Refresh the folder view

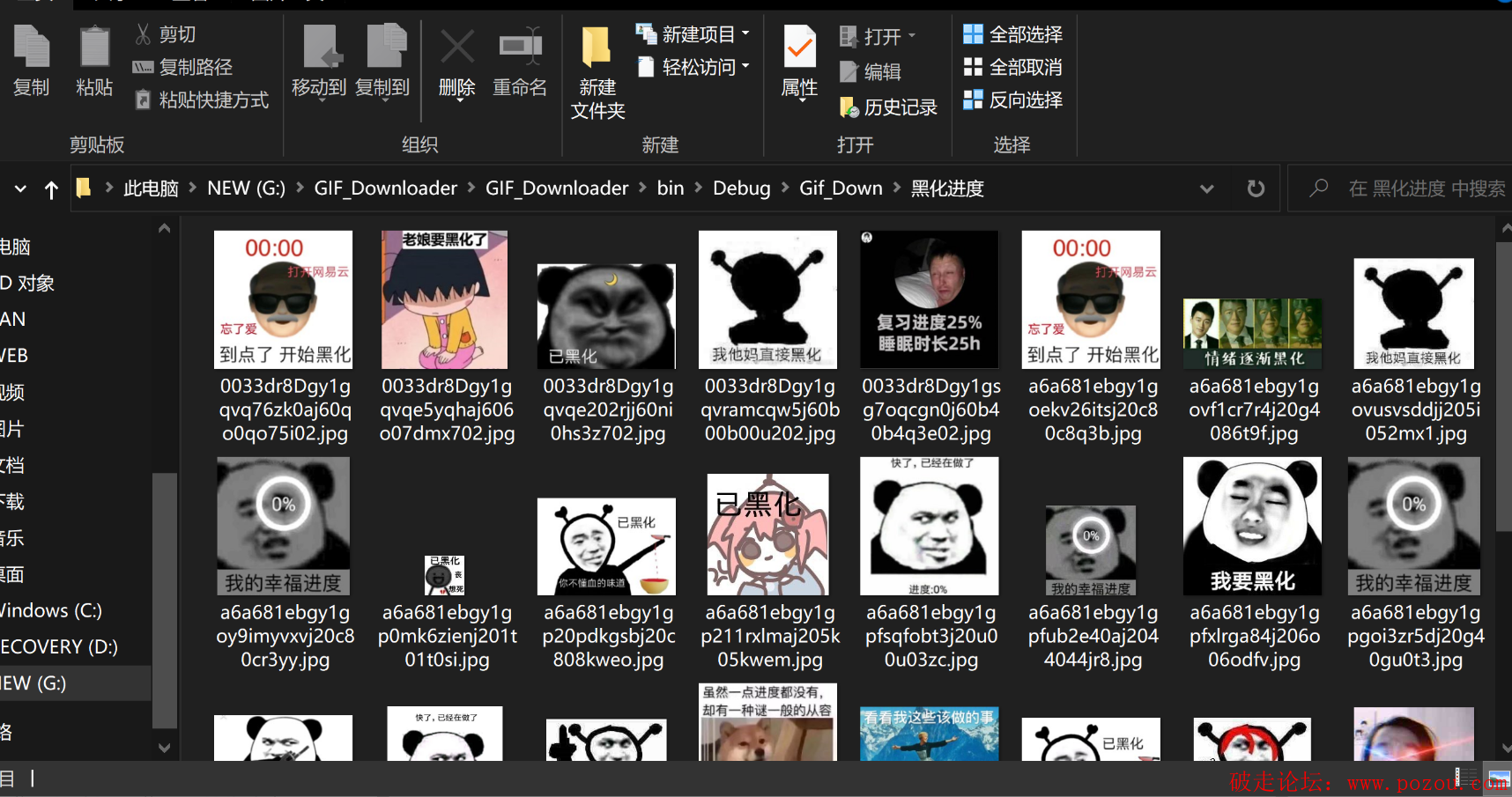point(1256,188)
